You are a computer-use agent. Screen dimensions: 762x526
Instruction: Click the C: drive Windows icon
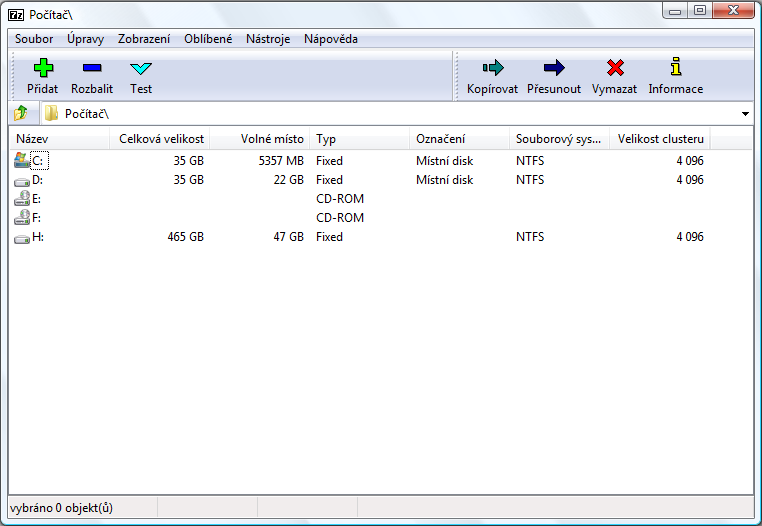click(x=21, y=160)
